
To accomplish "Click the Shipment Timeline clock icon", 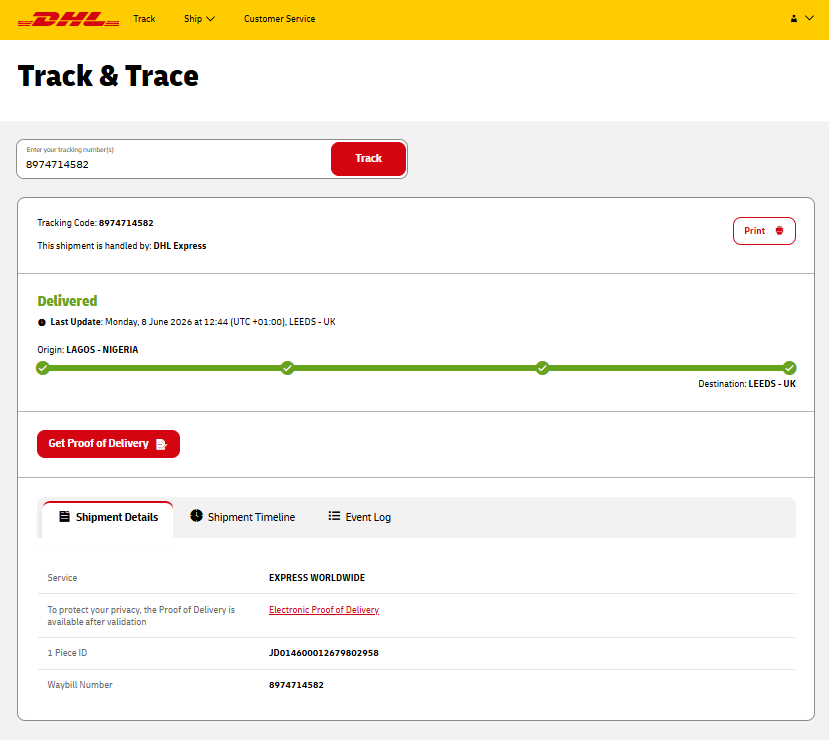I will (x=196, y=516).
